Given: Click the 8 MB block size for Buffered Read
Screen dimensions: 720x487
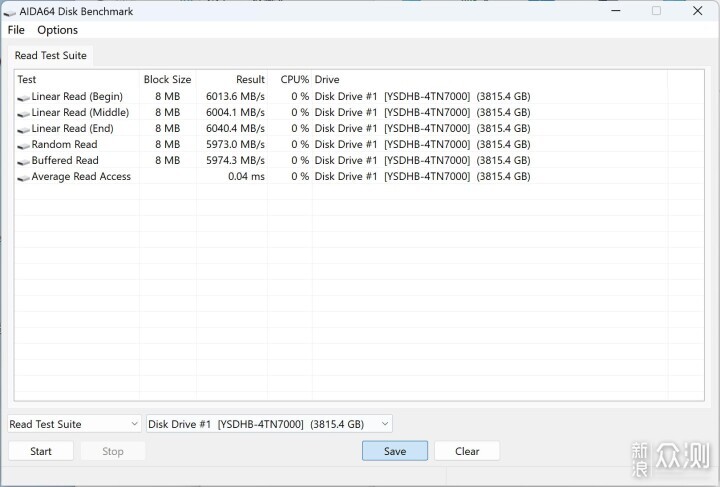Looking at the screenshot, I should 168,161.
